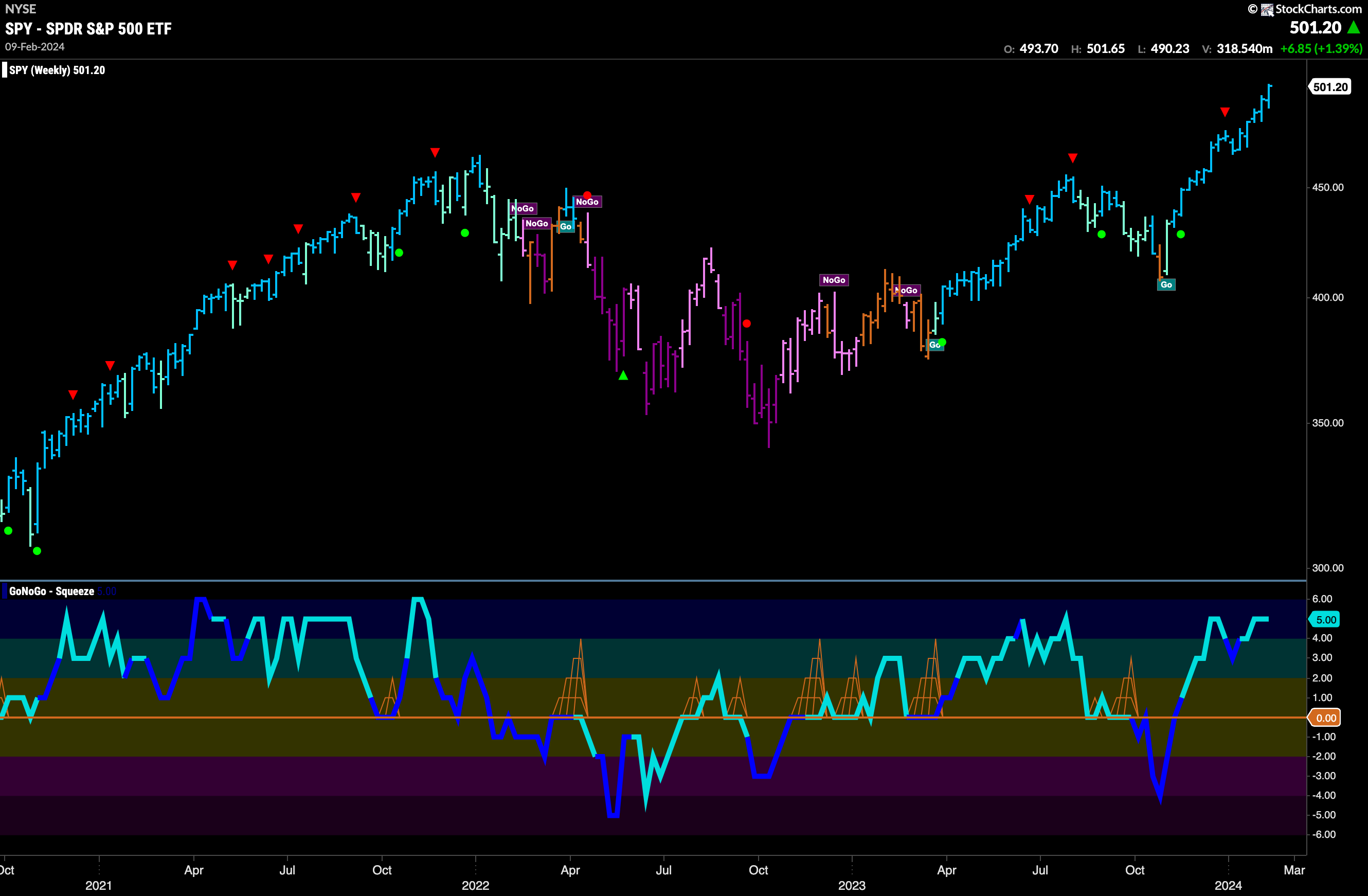Viewport: 1368px width, 896px height.
Task: Click the change text '+6.85 (+1.39%)'
Action: tap(1321, 48)
